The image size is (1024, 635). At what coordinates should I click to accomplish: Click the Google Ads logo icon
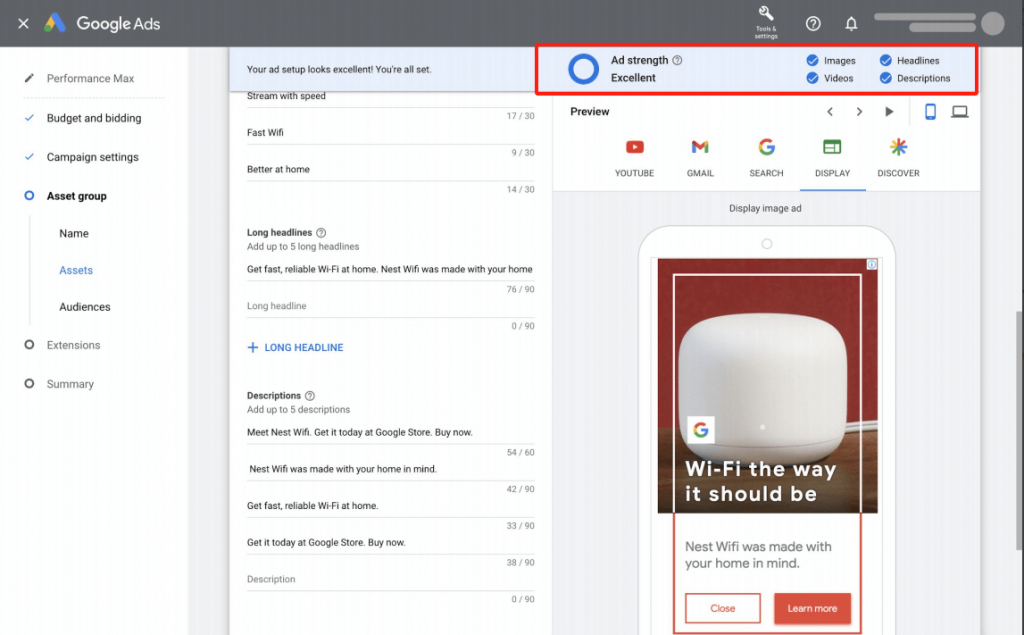point(55,23)
